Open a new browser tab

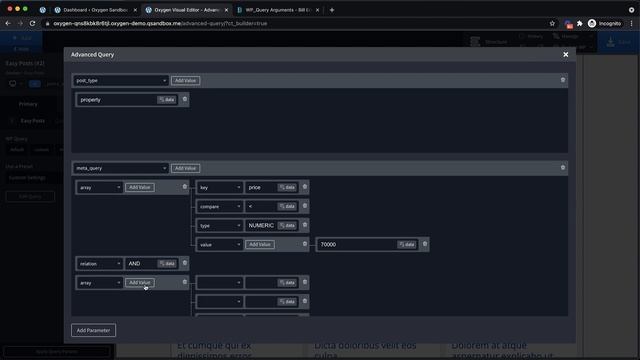pyautogui.click(x=332, y=10)
